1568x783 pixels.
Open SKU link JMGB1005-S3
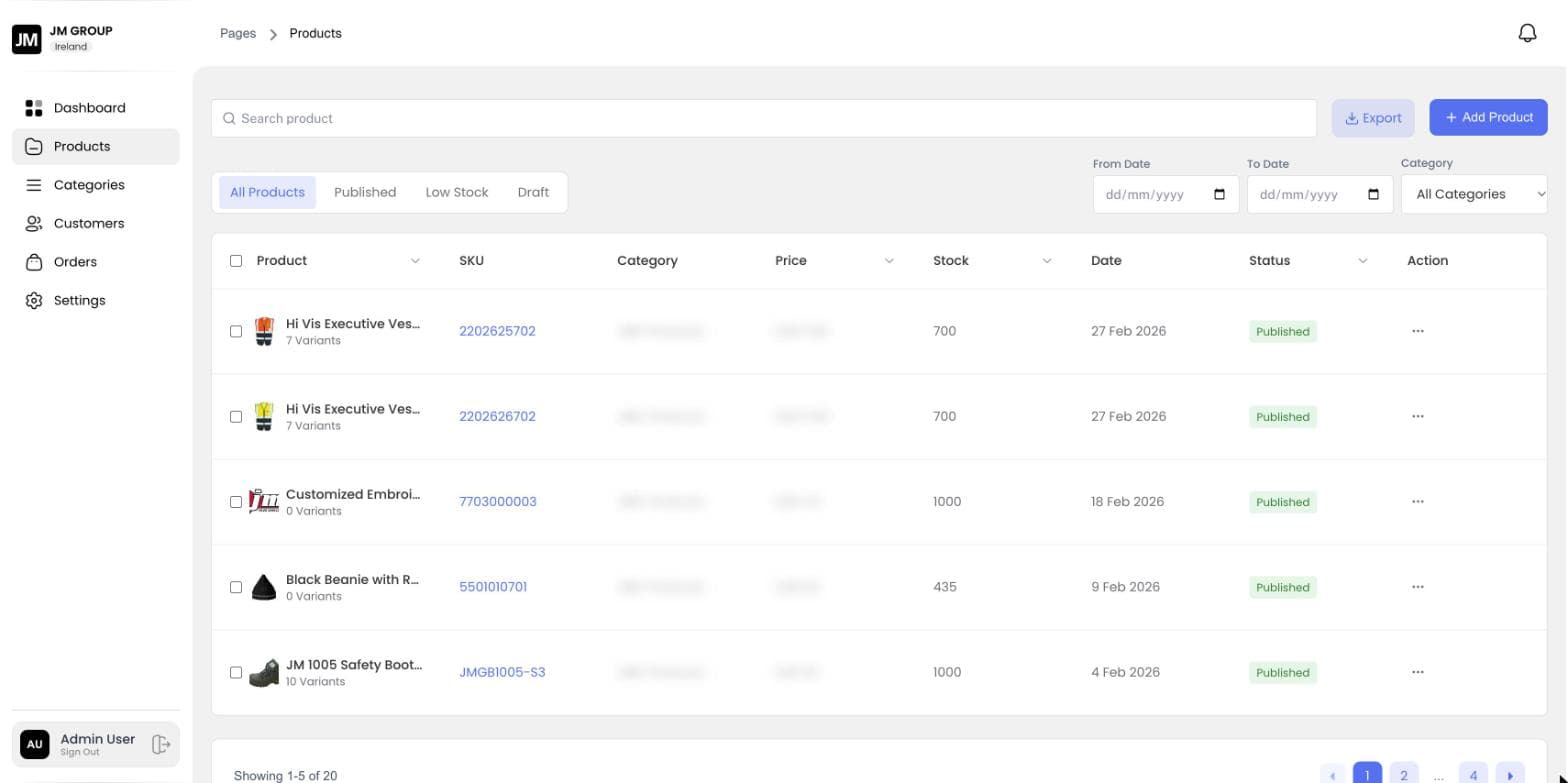(502, 672)
